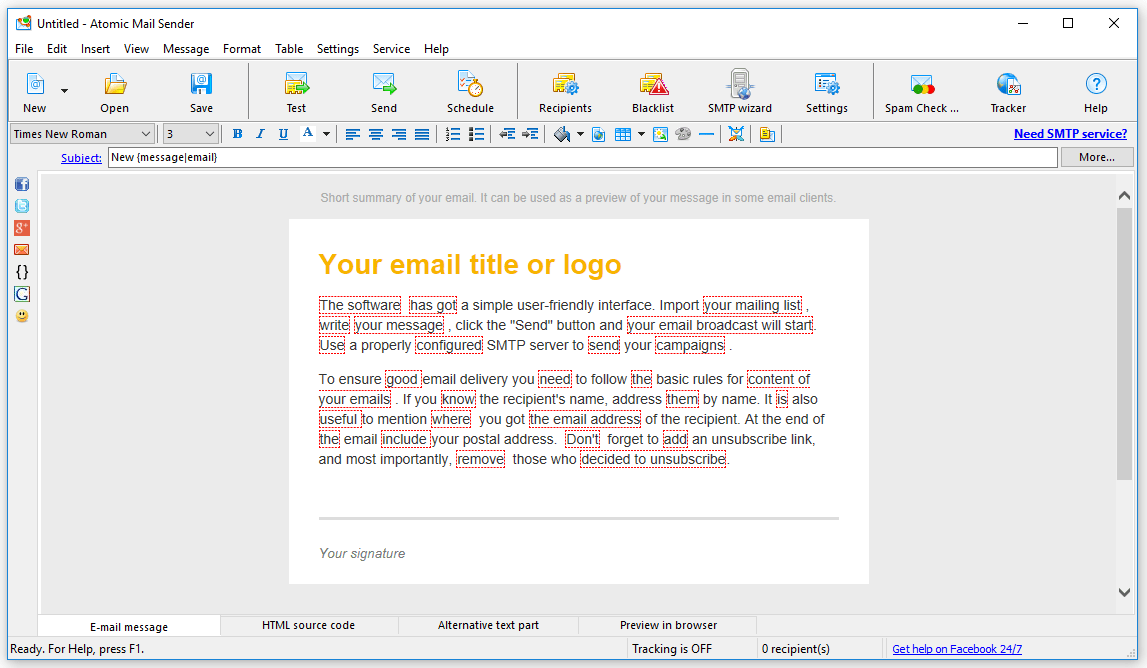The height and width of the screenshot is (668, 1147).
Task: Click the Open folder icon
Action: tap(114, 84)
